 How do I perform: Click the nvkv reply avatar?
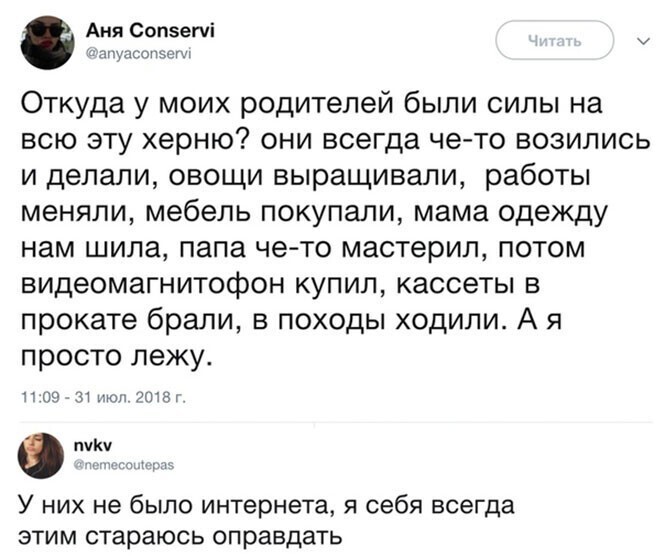pos(46,455)
